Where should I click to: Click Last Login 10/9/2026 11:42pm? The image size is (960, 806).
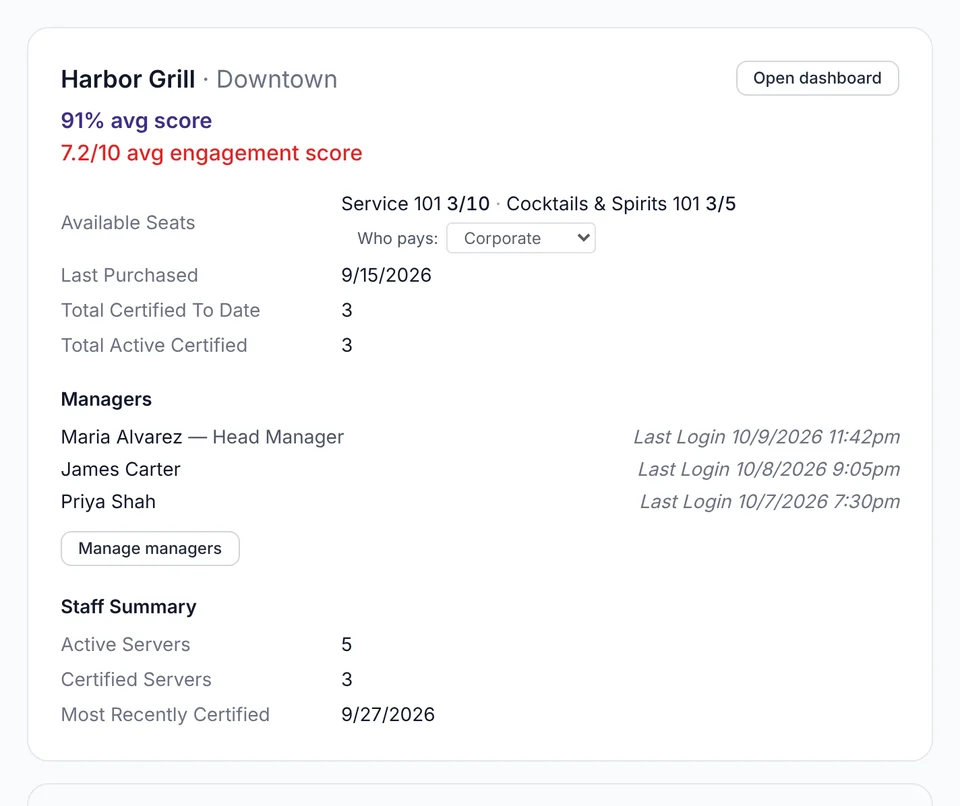coord(767,437)
